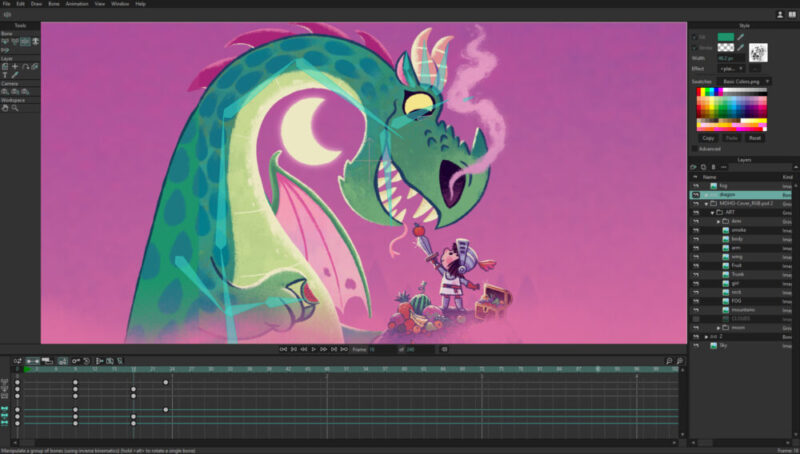800x454 pixels.
Task: Delete the selected layer with trash icon
Action: click(713, 167)
